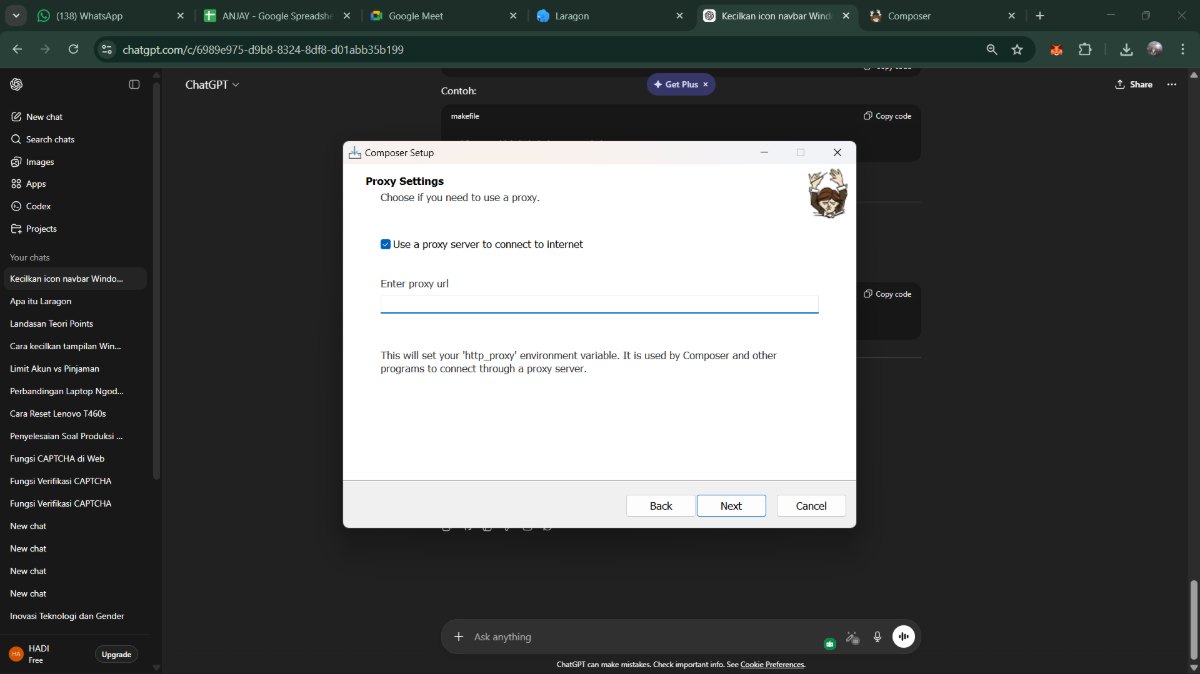Click Back in Composer Setup
The width and height of the screenshot is (1200, 674).
(x=661, y=506)
